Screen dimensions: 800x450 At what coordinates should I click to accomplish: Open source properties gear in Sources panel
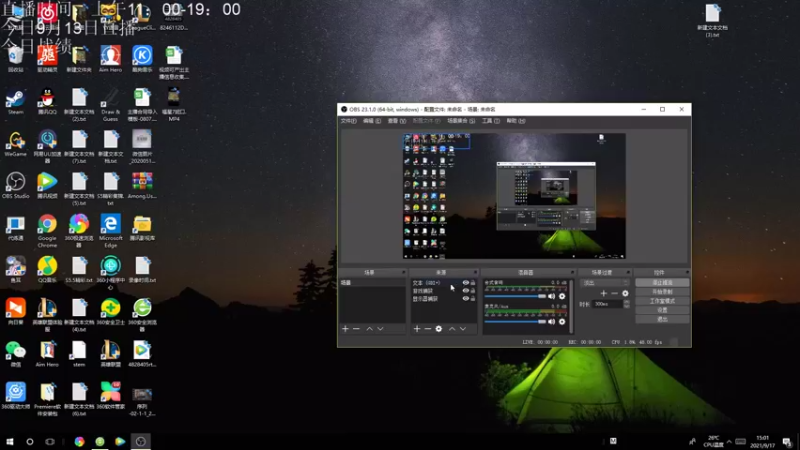439,329
